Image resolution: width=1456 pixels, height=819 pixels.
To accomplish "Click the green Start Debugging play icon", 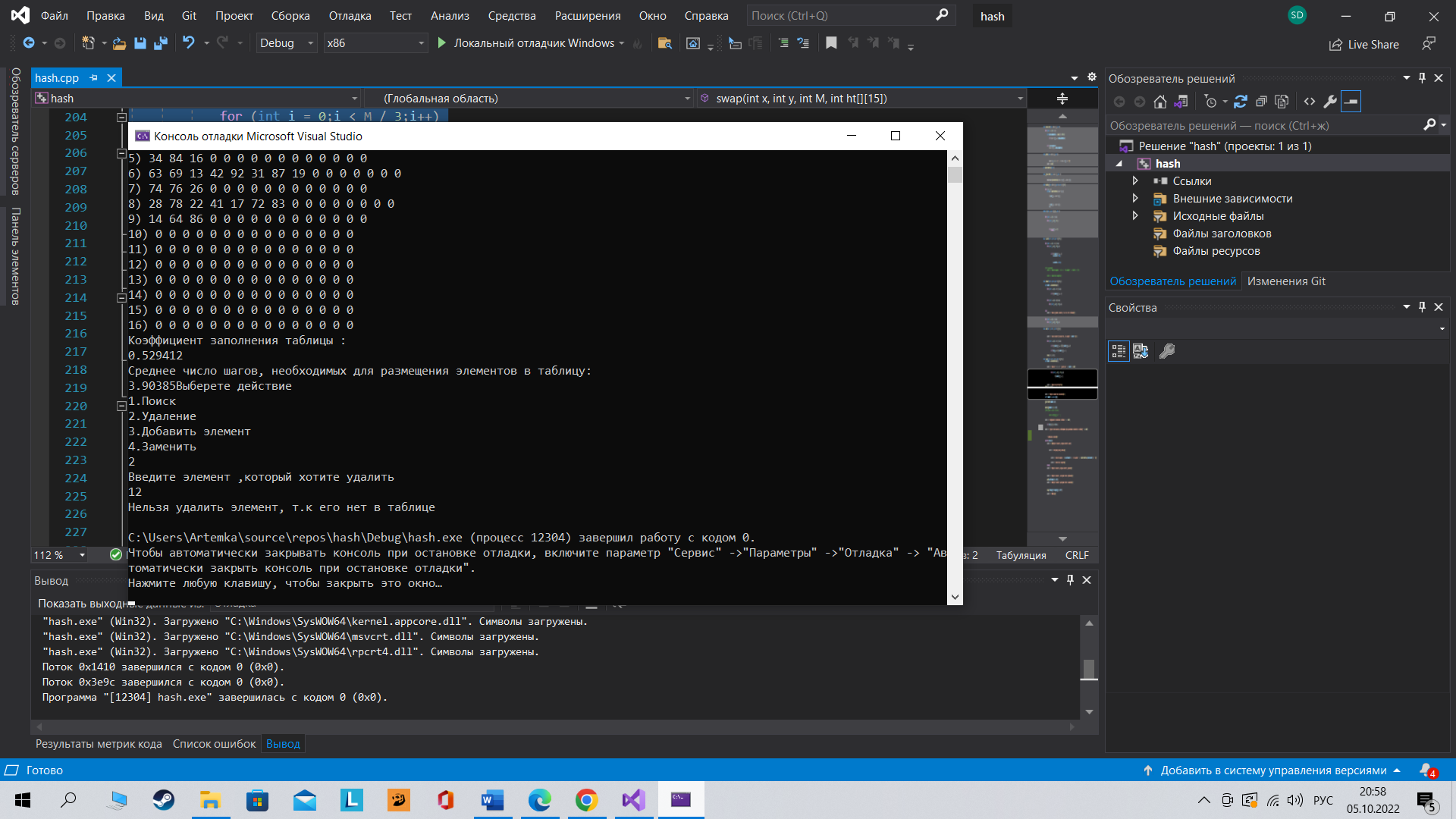I will coord(442,43).
